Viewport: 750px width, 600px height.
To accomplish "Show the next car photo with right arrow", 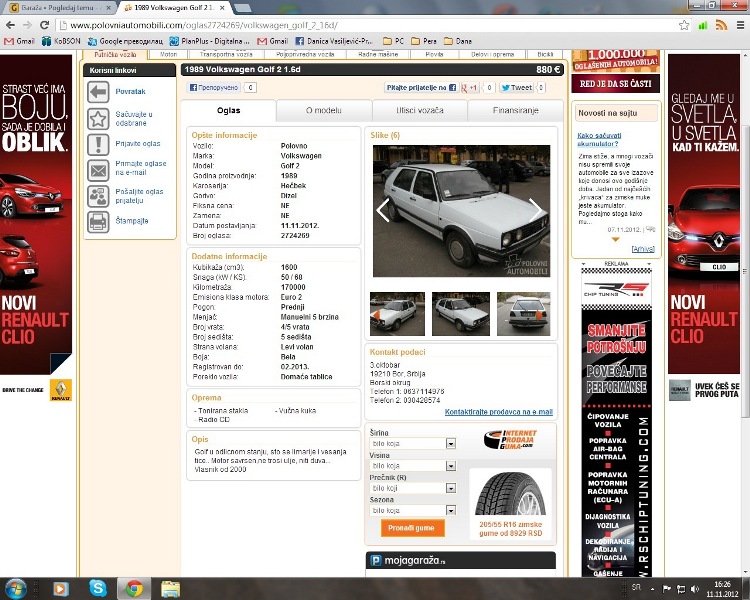I will point(535,209).
